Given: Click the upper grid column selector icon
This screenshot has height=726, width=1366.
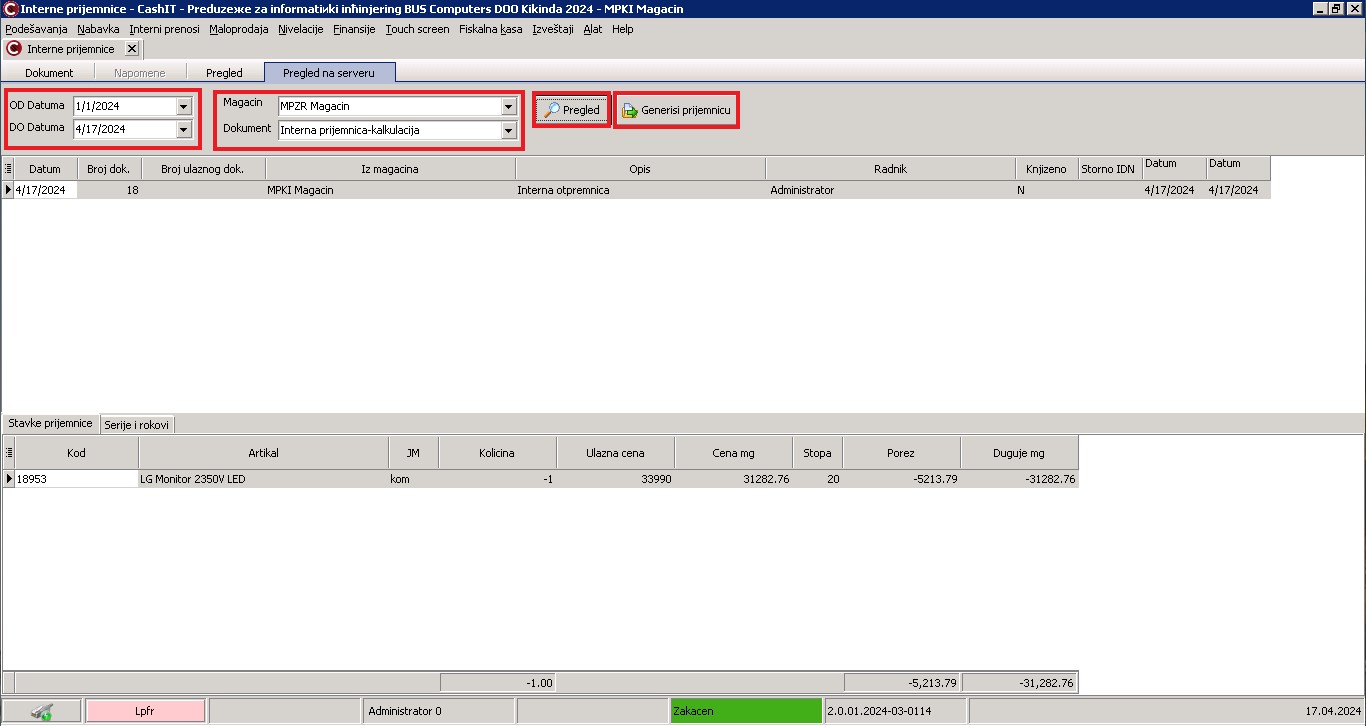Looking at the screenshot, I should tap(8, 169).
